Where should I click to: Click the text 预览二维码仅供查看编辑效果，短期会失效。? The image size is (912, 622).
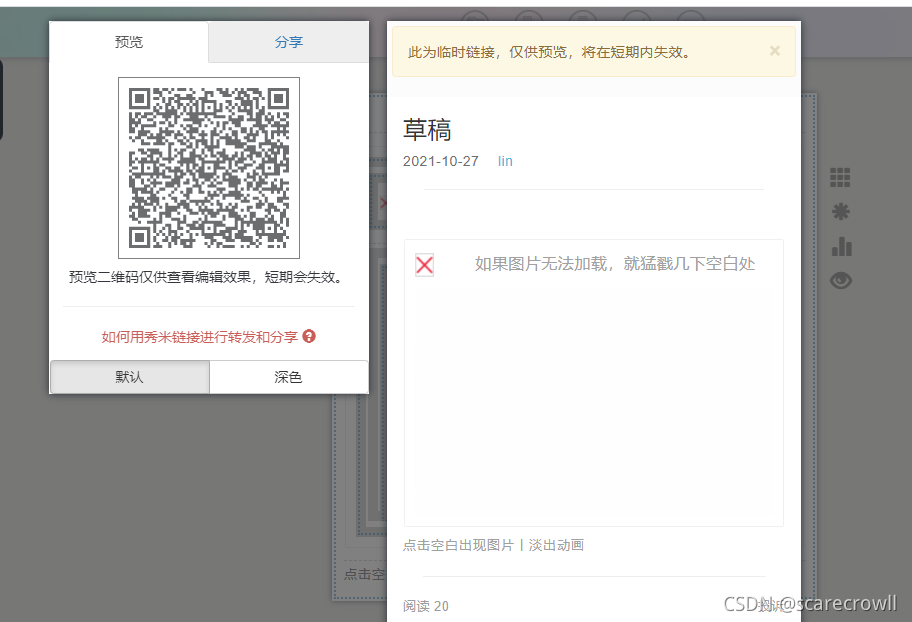pyautogui.click(x=206, y=278)
